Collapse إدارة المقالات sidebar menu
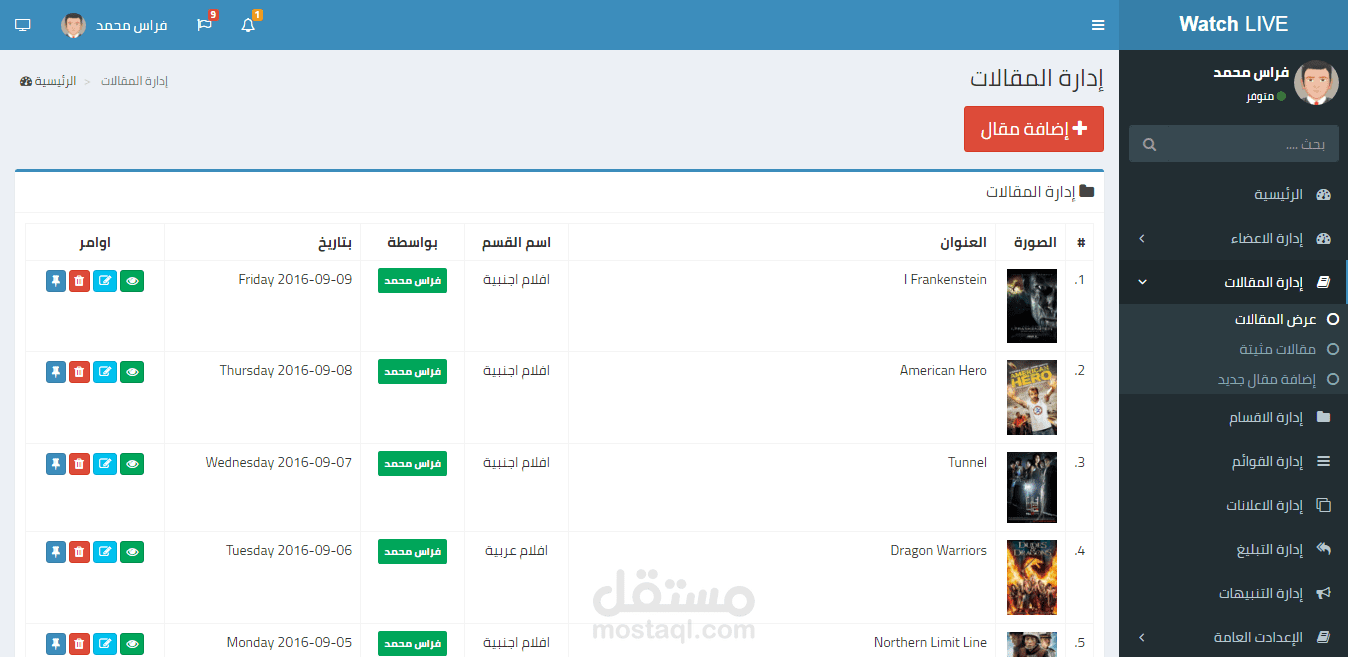The height and width of the screenshot is (657, 1348). (1233, 283)
